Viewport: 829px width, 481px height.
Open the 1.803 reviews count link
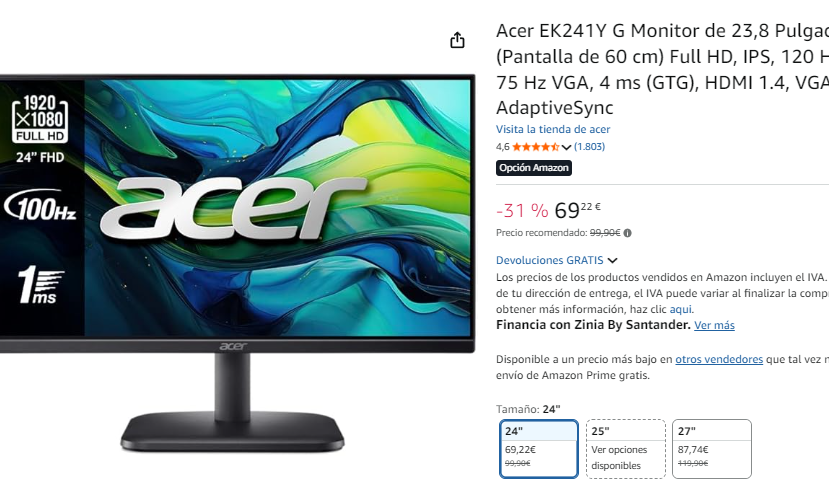[589, 147]
